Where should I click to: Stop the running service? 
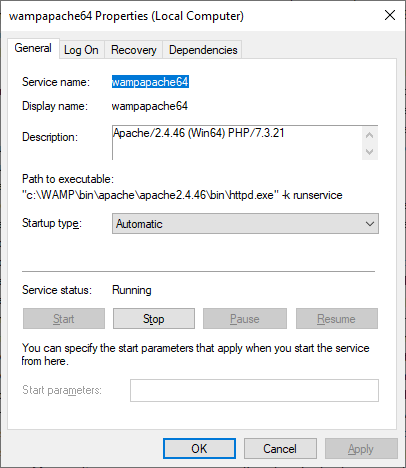click(154, 319)
